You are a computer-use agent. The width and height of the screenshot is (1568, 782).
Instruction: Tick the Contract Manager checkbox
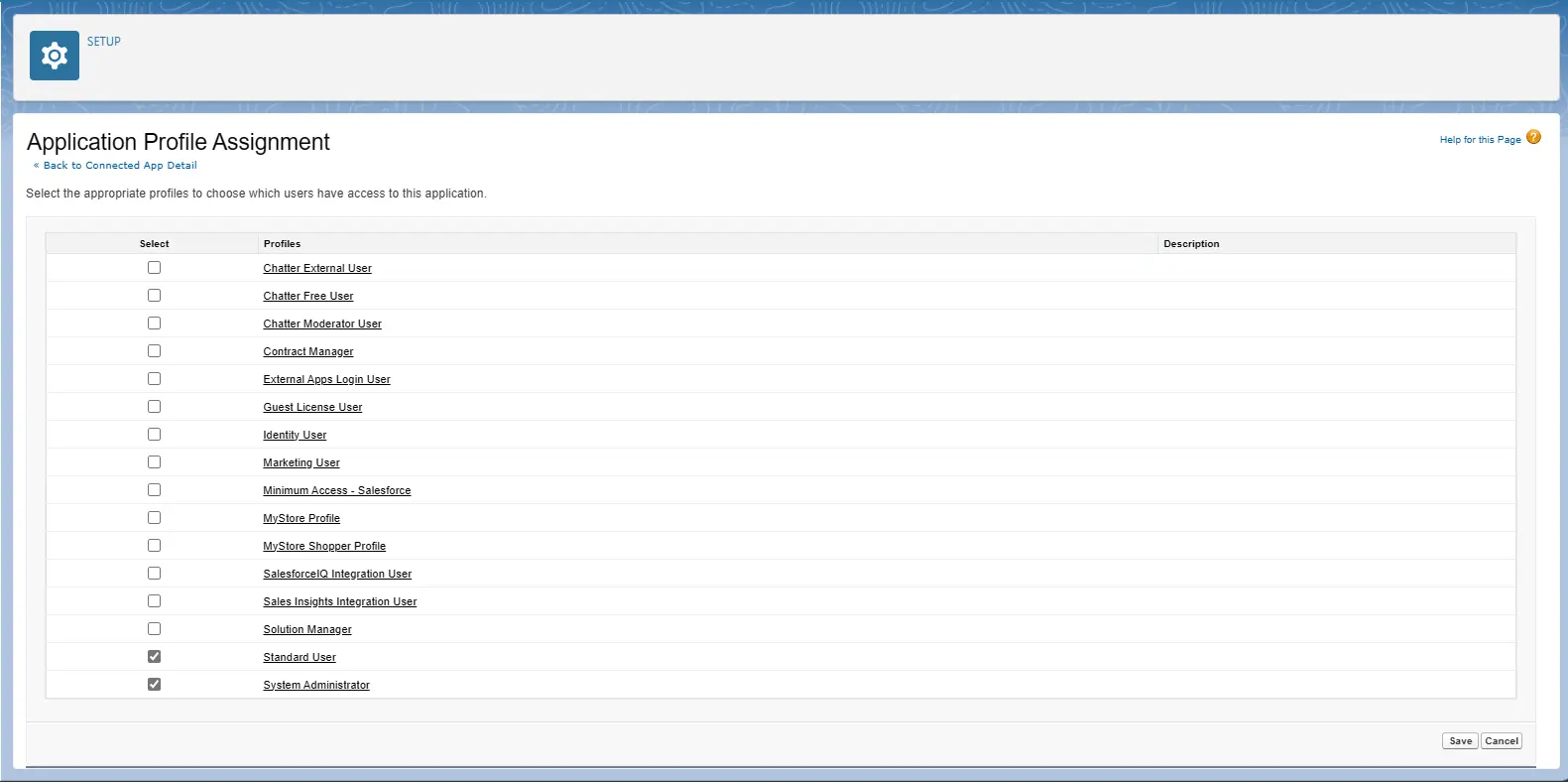tap(154, 350)
